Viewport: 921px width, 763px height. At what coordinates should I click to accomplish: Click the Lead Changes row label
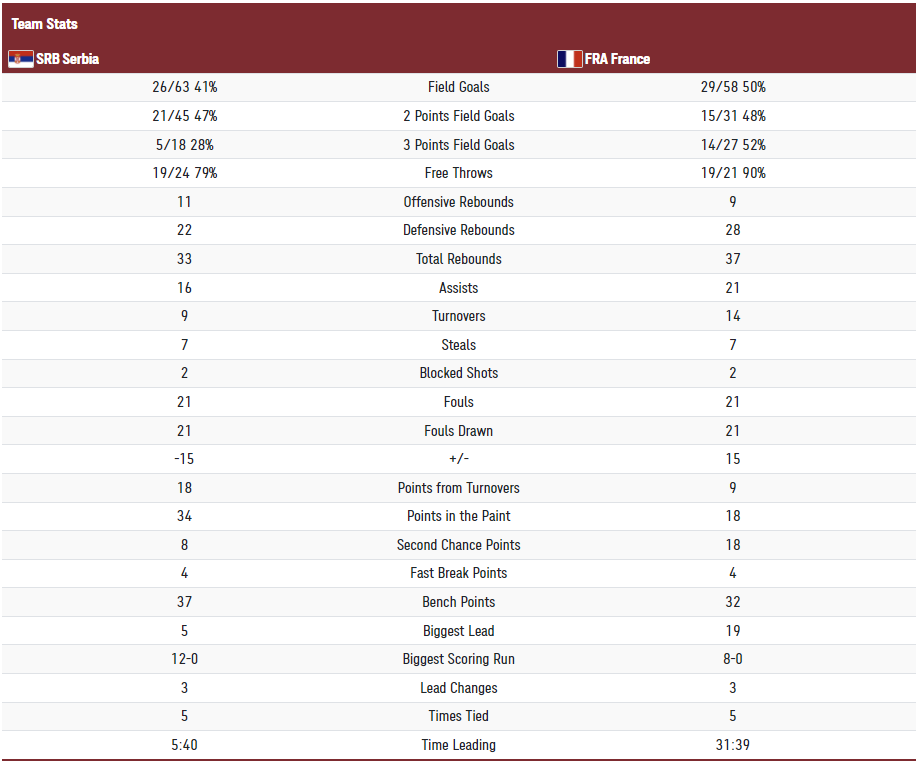tap(459, 688)
